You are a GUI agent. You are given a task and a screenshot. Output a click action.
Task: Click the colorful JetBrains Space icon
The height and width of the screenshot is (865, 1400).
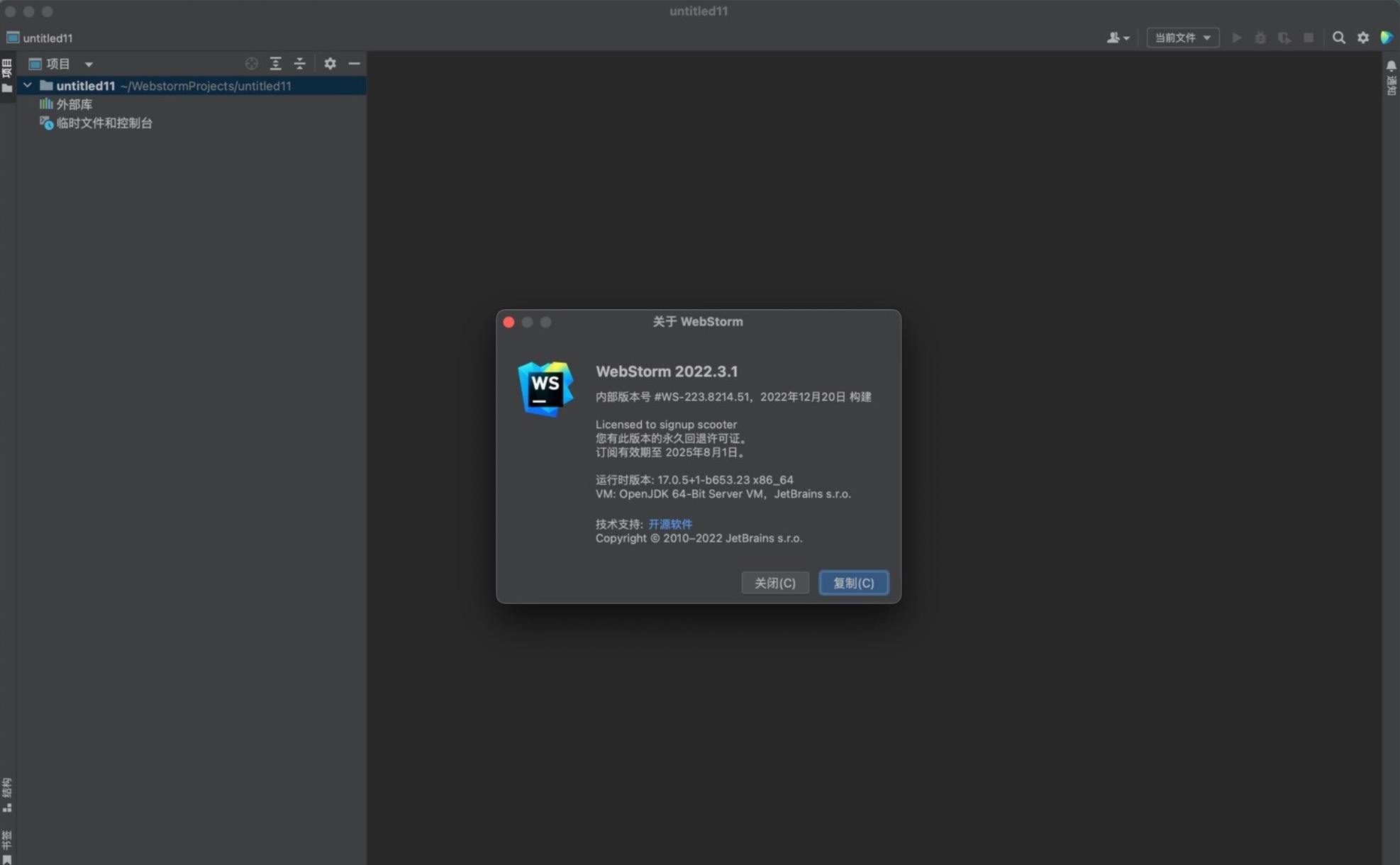pos(1387,38)
